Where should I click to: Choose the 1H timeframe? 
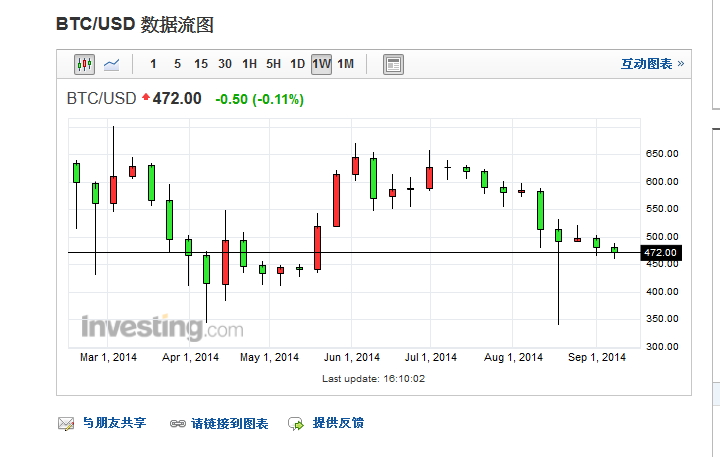(249, 64)
